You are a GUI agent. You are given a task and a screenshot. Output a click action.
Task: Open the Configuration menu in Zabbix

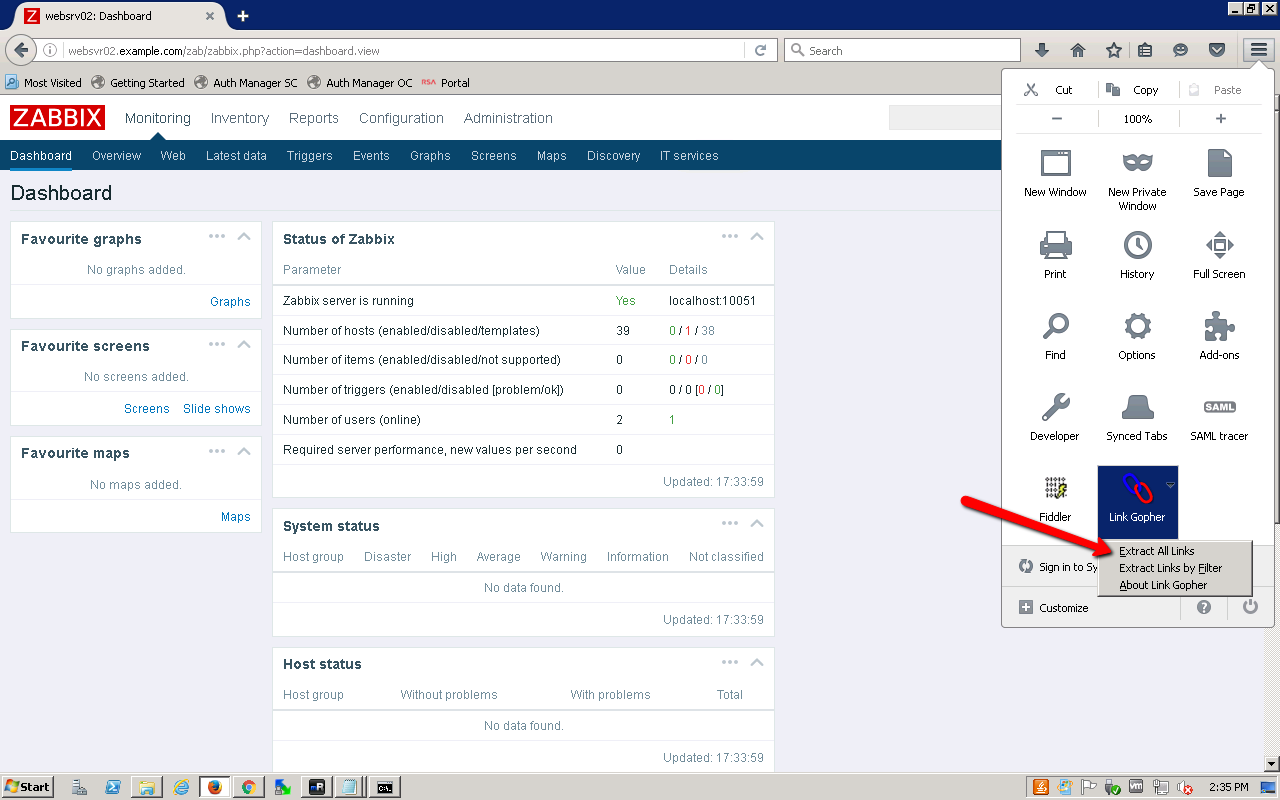point(401,118)
